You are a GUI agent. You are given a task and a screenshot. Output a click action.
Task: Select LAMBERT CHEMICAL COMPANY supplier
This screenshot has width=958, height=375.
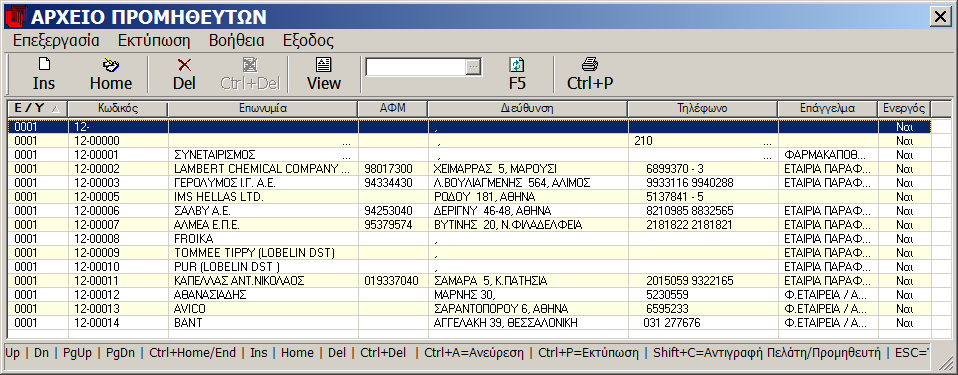coord(469,169)
